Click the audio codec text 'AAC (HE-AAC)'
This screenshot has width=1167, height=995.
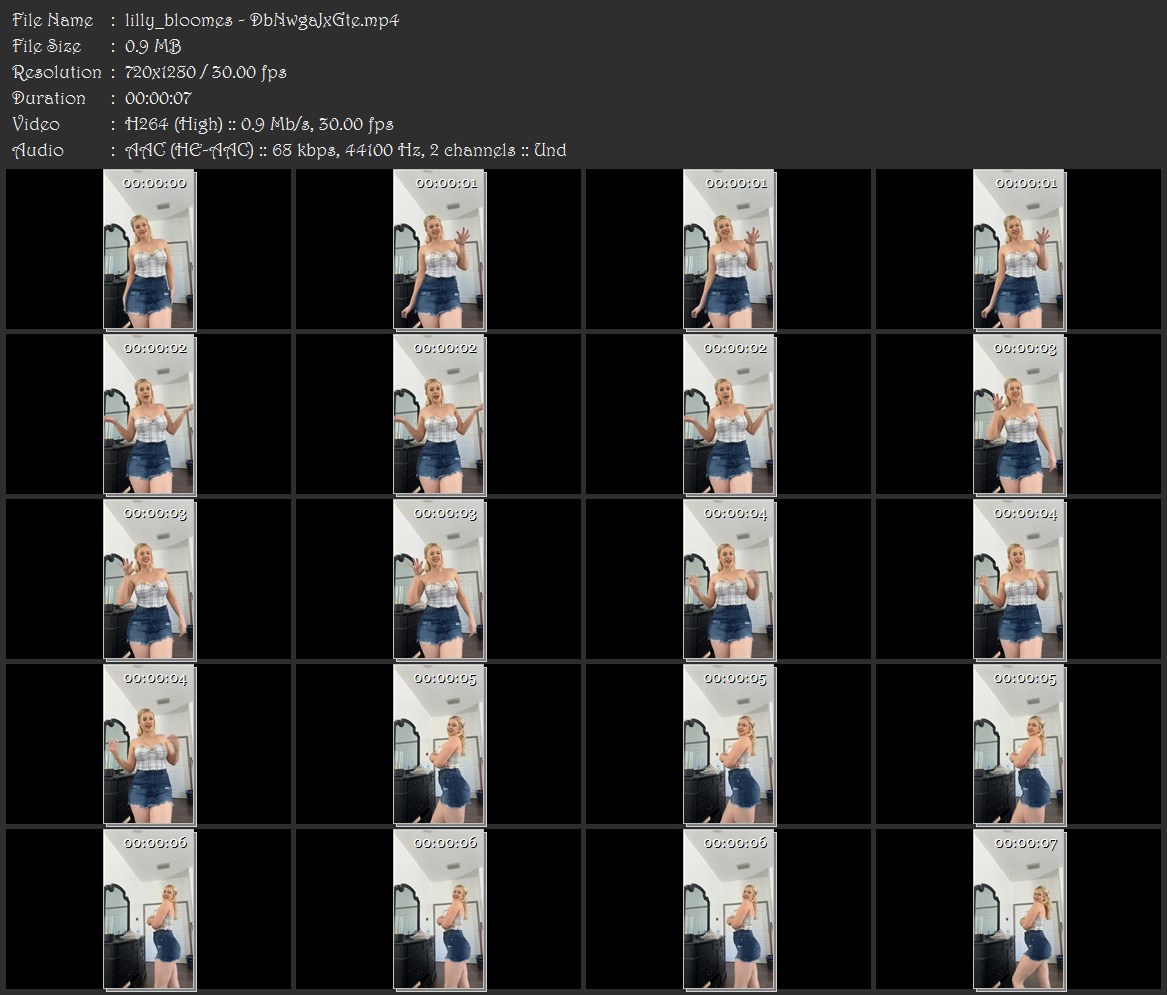pyautogui.click(x=189, y=150)
